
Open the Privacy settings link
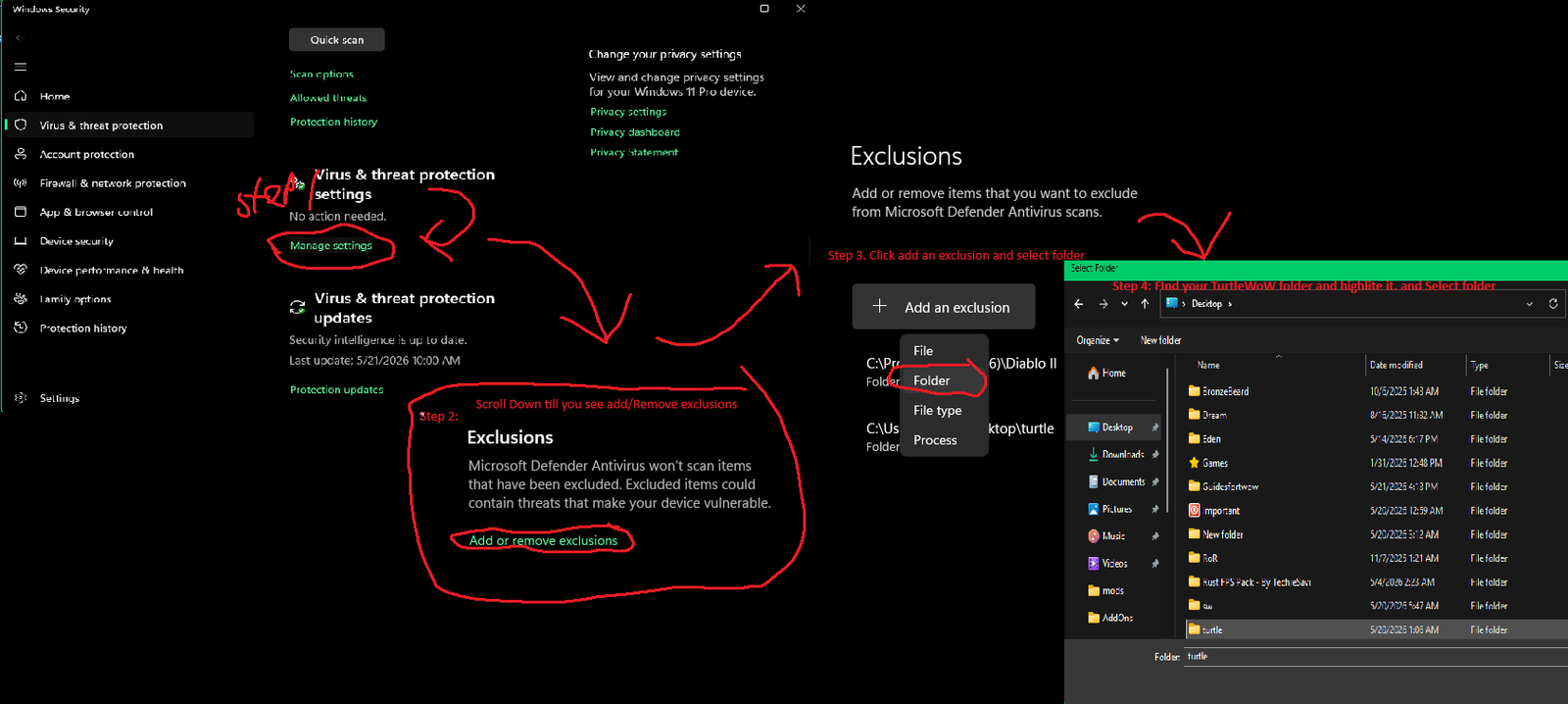pyautogui.click(x=628, y=112)
